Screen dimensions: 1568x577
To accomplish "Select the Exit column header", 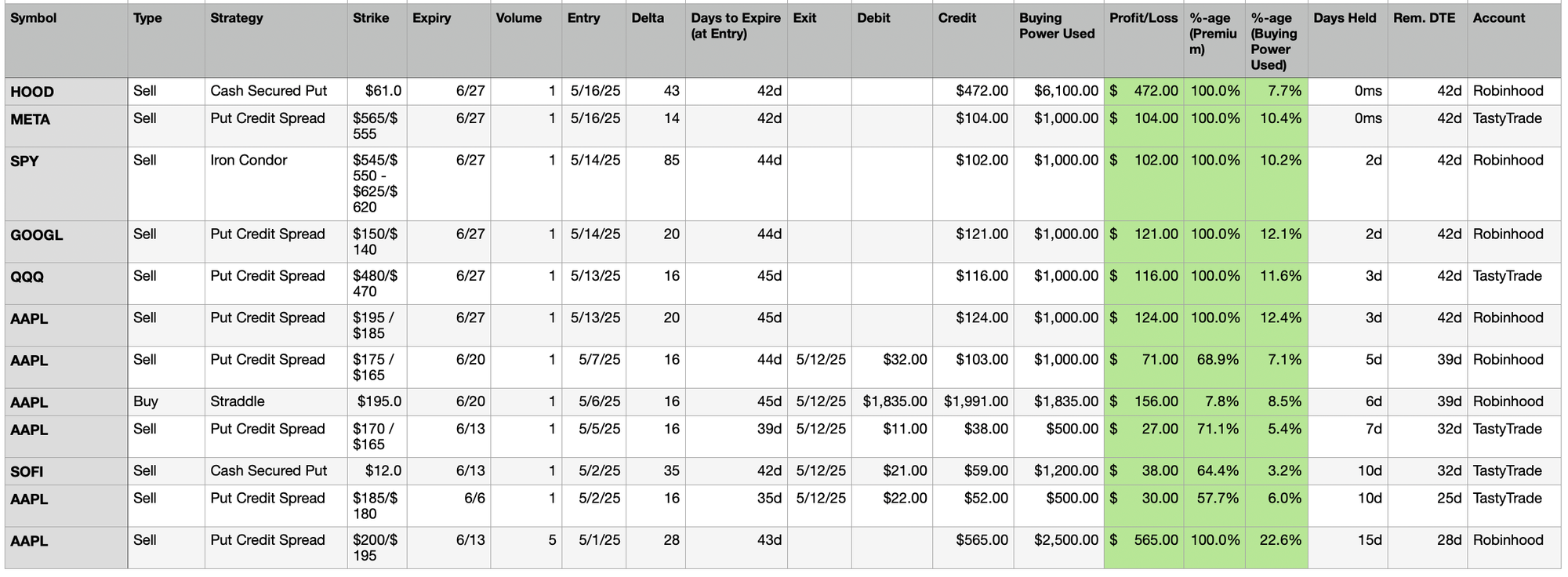I will tap(819, 40).
